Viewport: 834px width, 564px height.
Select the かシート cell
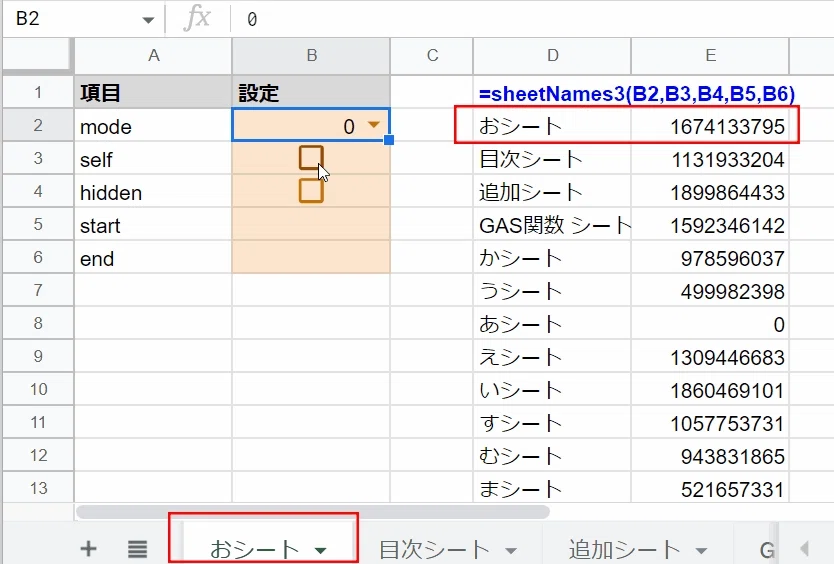(552, 258)
